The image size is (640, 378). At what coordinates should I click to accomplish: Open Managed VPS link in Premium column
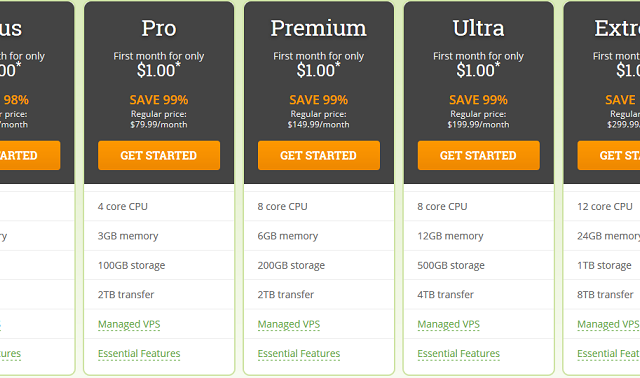pyautogui.click(x=289, y=324)
